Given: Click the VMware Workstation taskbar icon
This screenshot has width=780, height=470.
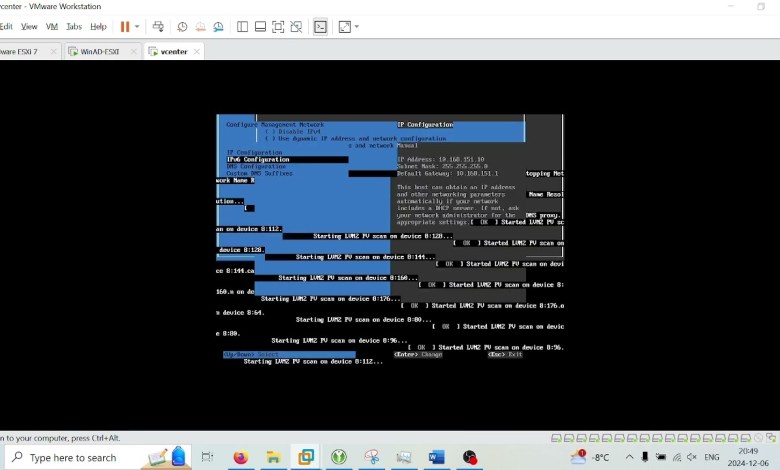Looking at the screenshot, I should coord(306,457).
